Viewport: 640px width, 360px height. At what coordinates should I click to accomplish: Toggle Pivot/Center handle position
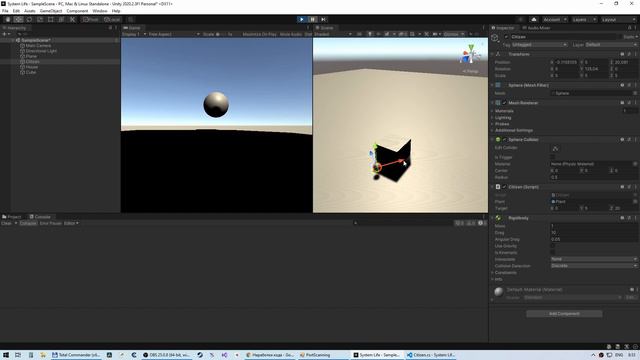(x=91, y=20)
